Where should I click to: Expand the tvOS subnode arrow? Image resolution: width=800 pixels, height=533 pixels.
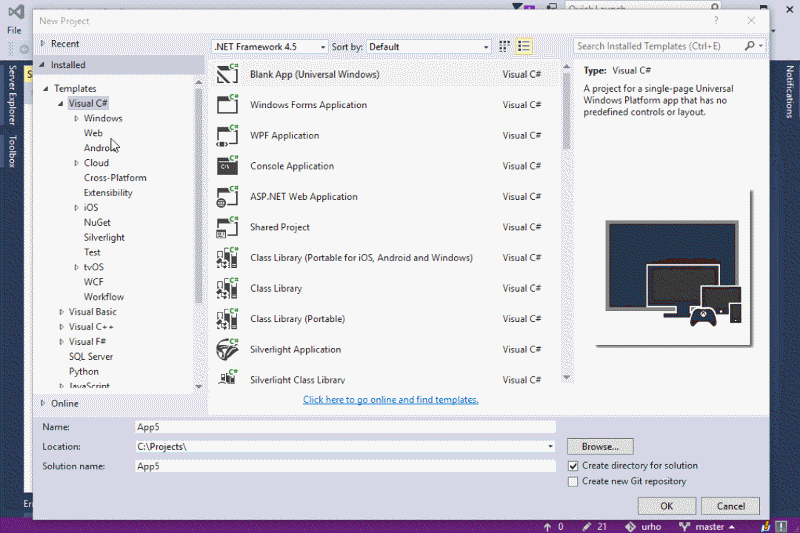pyautogui.click(x=77, y=267)
